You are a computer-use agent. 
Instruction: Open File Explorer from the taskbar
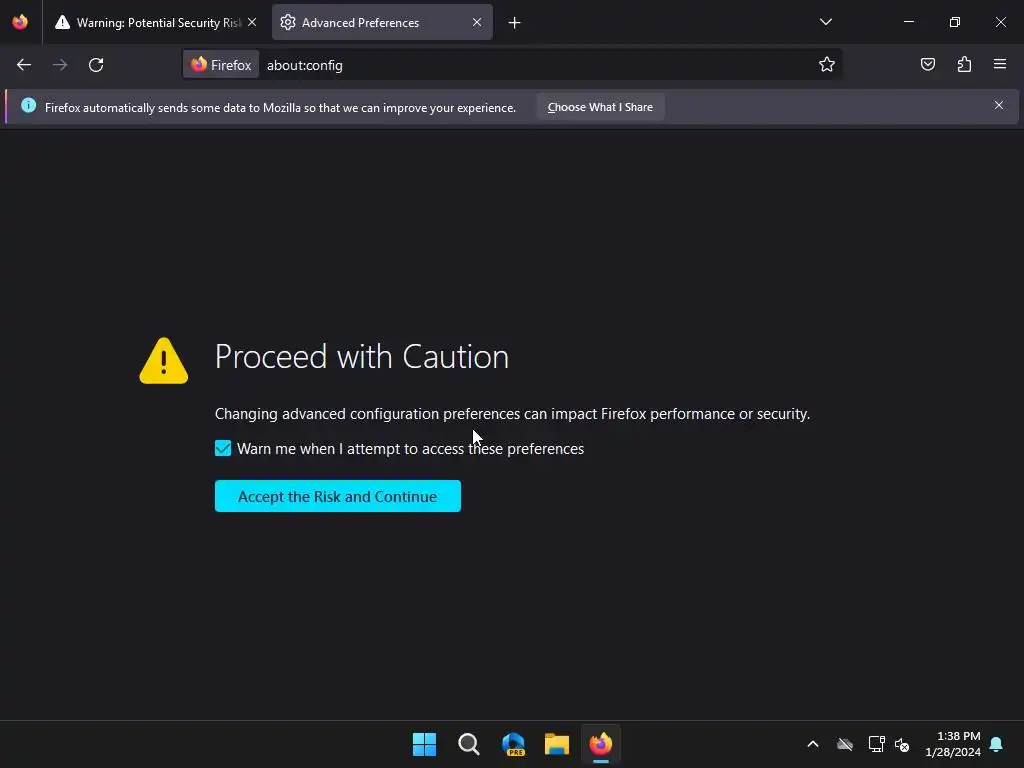557,744
